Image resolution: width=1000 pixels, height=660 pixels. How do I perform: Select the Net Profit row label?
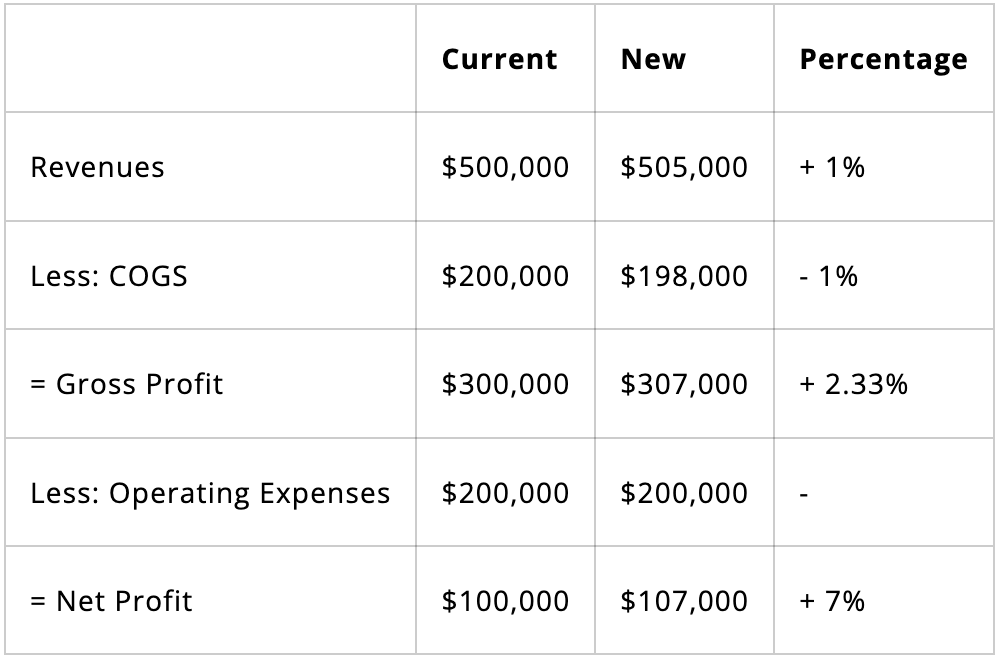111,601
